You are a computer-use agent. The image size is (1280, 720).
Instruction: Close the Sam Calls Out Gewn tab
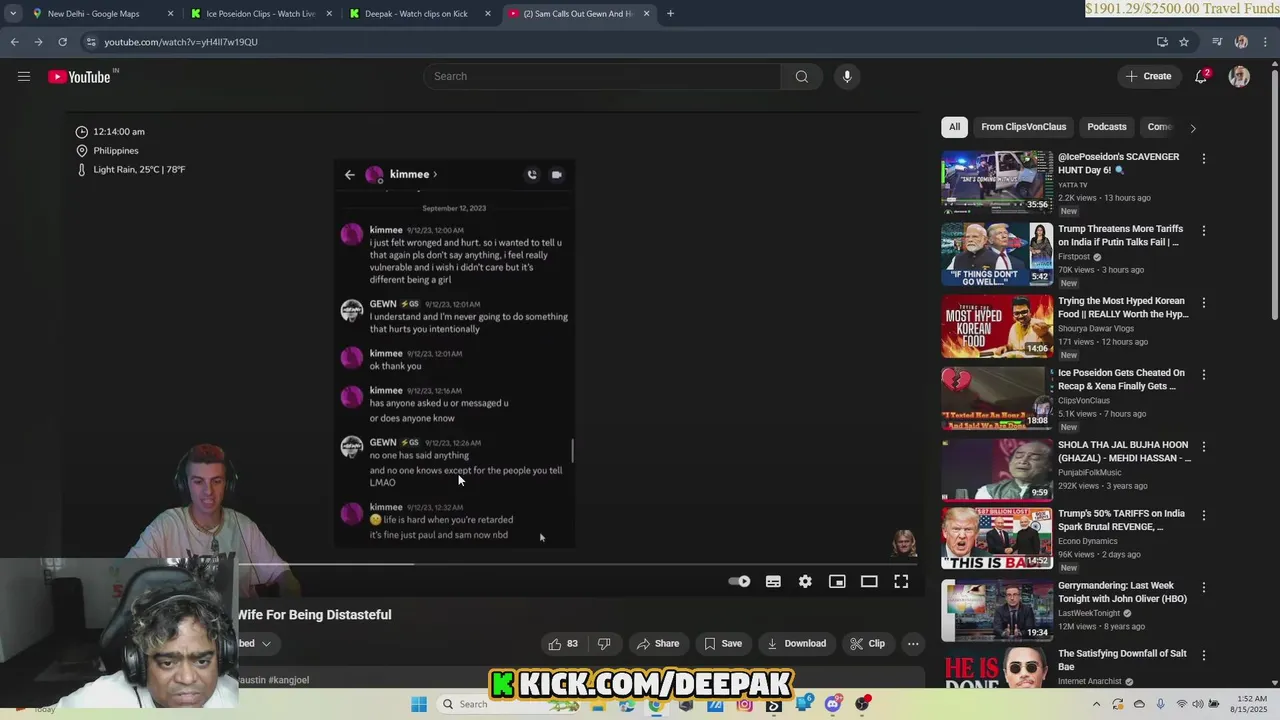pos(647,14)
